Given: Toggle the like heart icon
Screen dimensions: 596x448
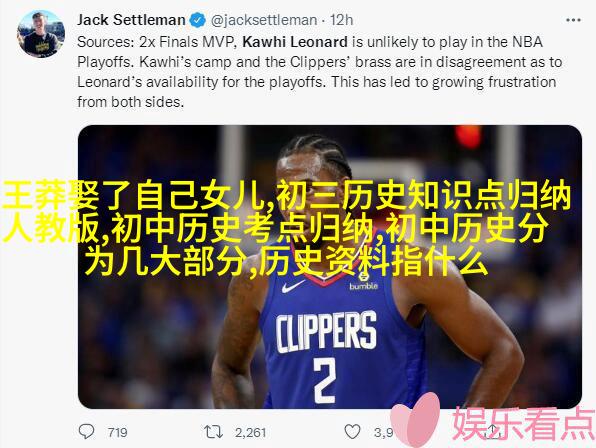Looking at the screenshot, I should pos(352,432).
